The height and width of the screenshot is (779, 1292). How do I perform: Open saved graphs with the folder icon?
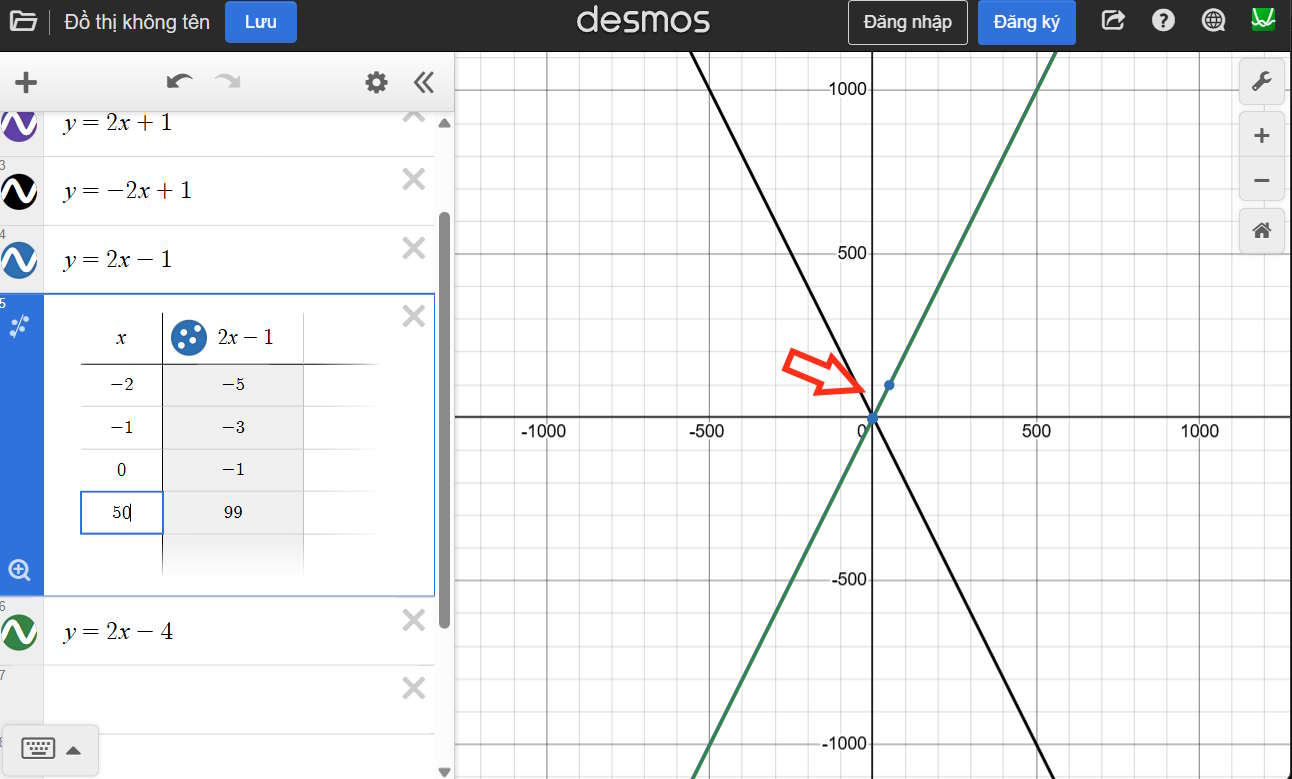pyautogui.click(x=24, y=20)
